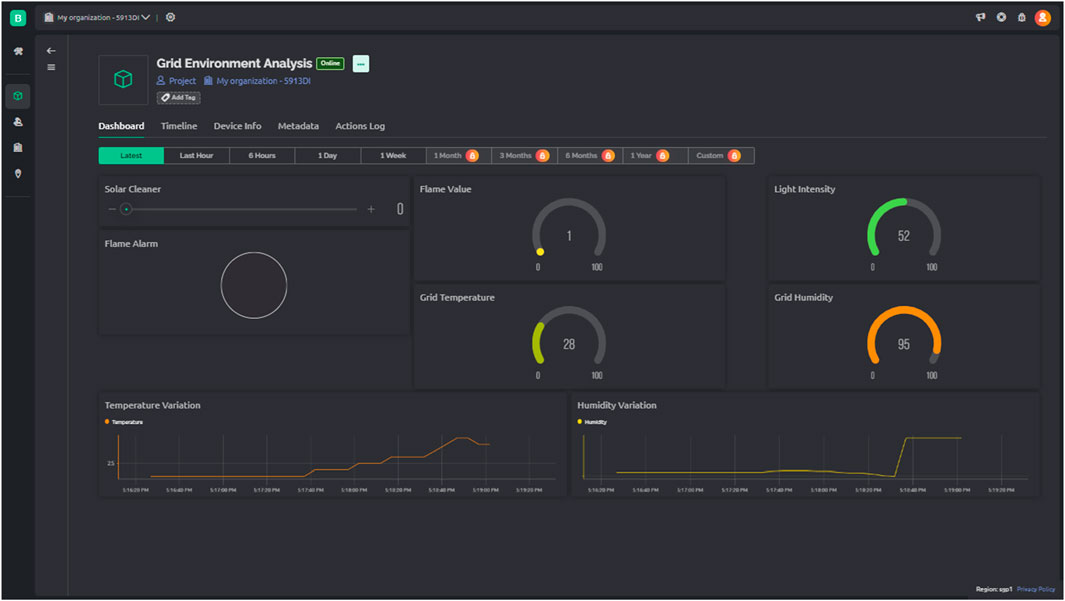Screen dimensions: 1065x601
Task: Toggle the Temperature legend series
Action: pyautogui.click(x=124, y=422)
